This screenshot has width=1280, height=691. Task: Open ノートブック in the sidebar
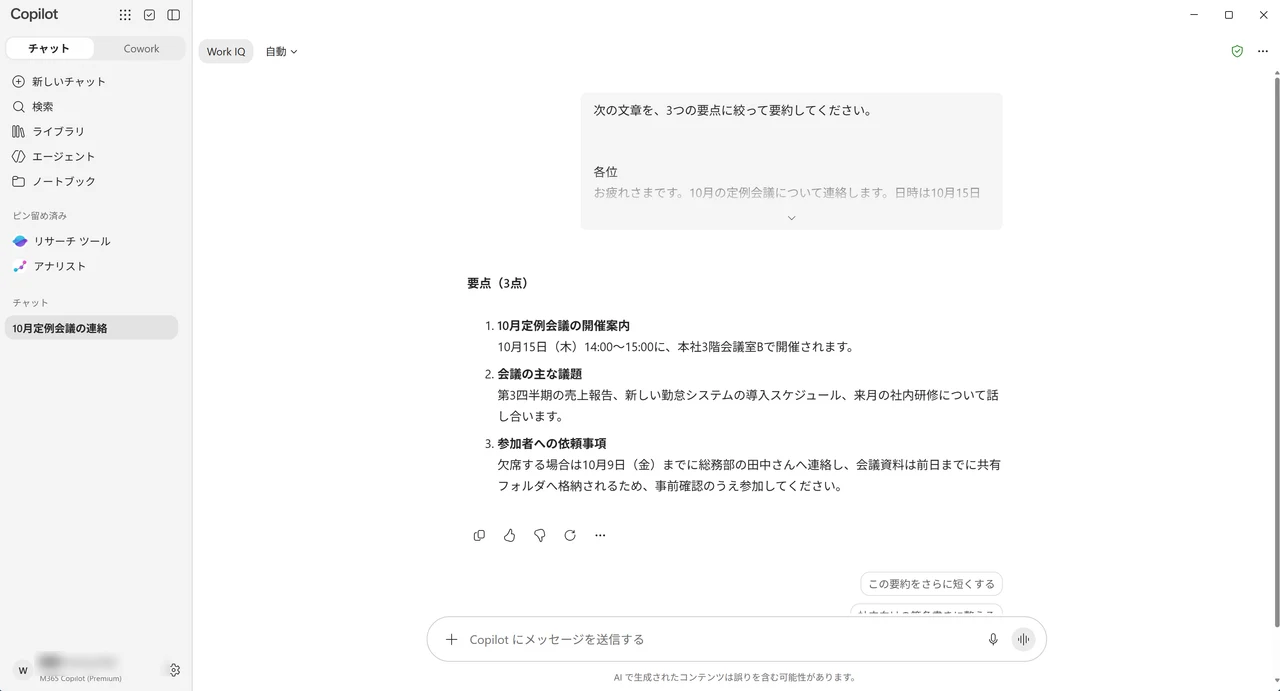point(92,181)
